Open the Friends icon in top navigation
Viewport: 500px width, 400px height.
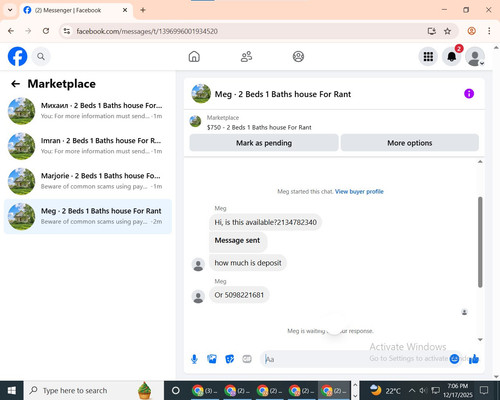pyautogui.click(x=246, y=56)
